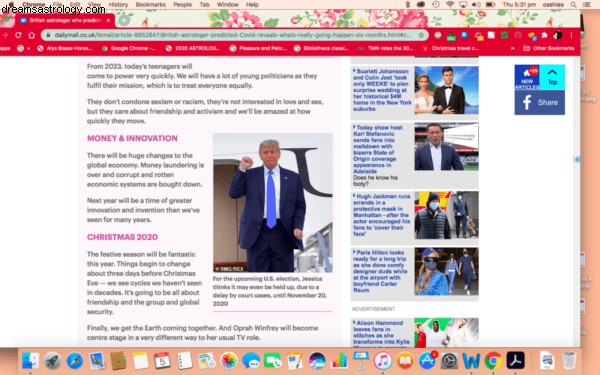Click the volume icon in menu bar

coord(476,5)
